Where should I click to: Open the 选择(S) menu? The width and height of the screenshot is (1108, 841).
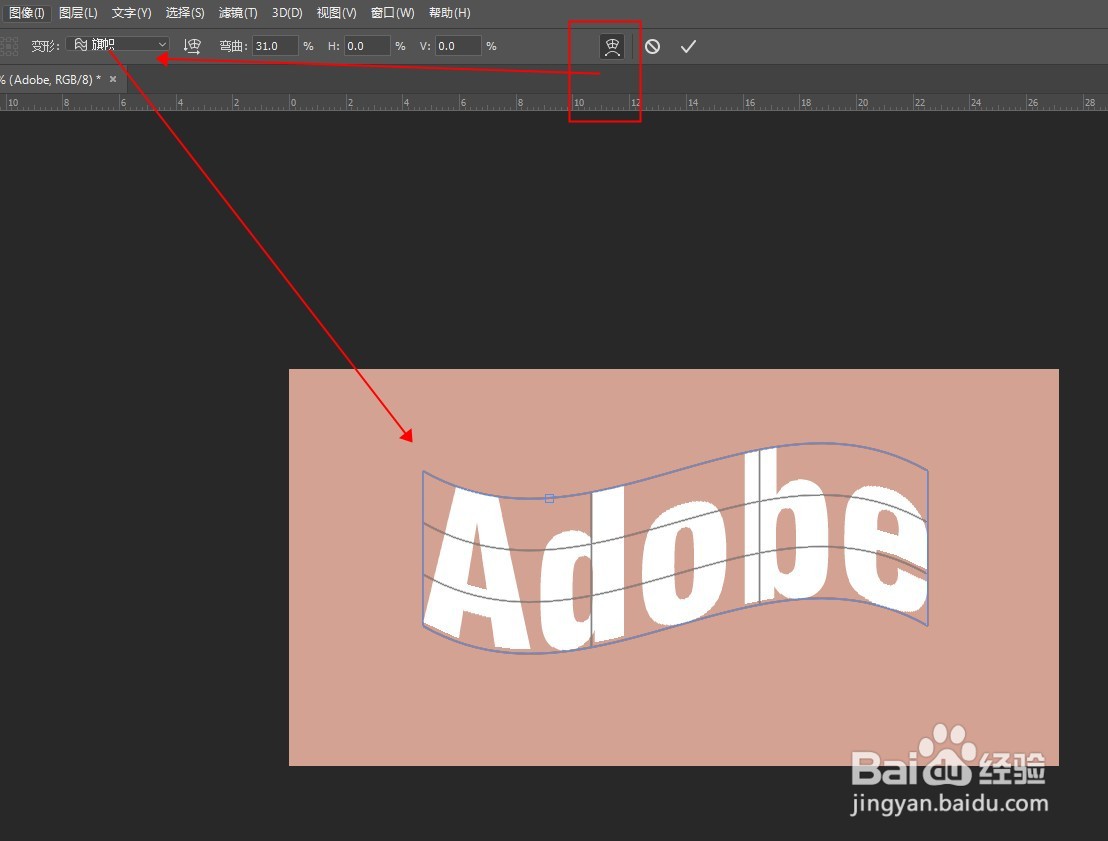[x=184, y=13]
